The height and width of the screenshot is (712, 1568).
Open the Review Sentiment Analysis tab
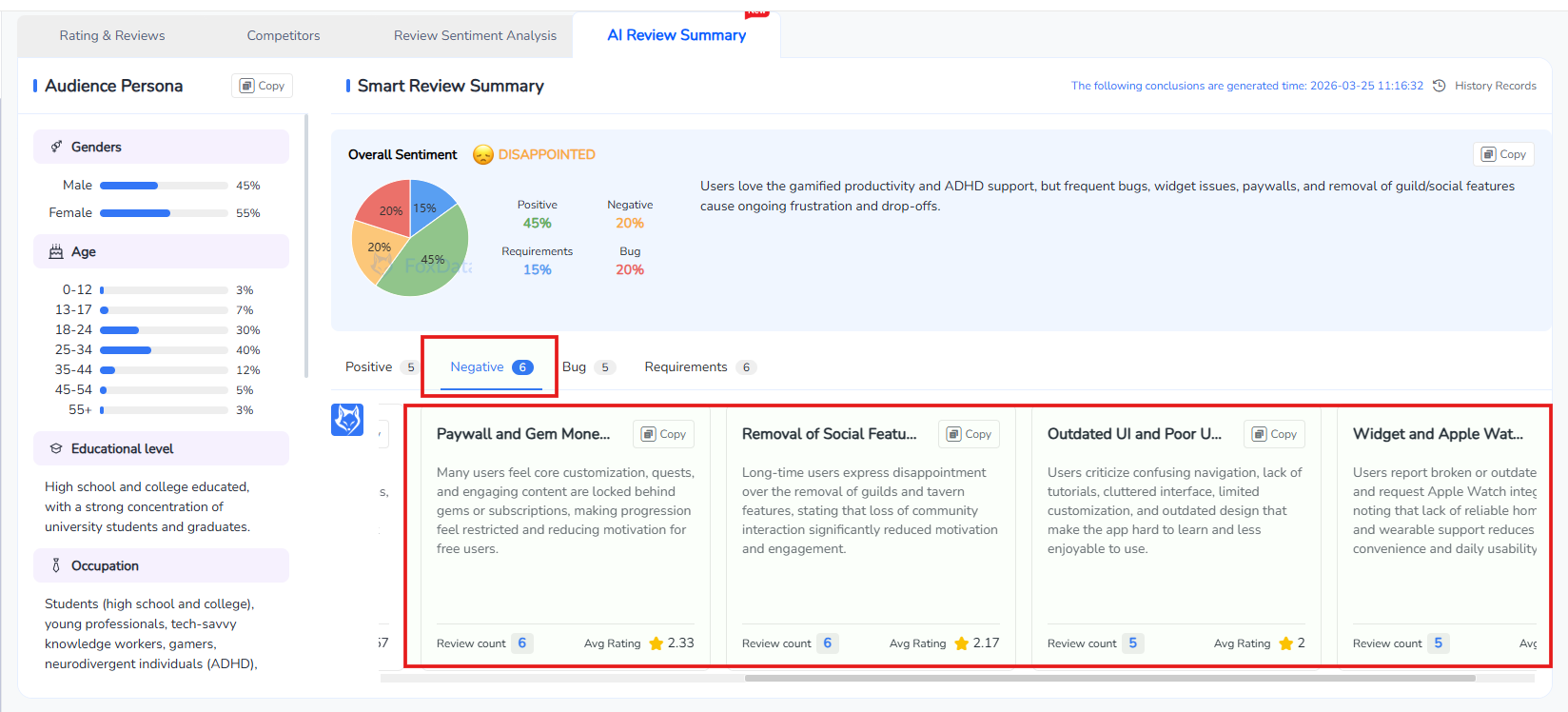pyautogui.click(x=475, y=35)
